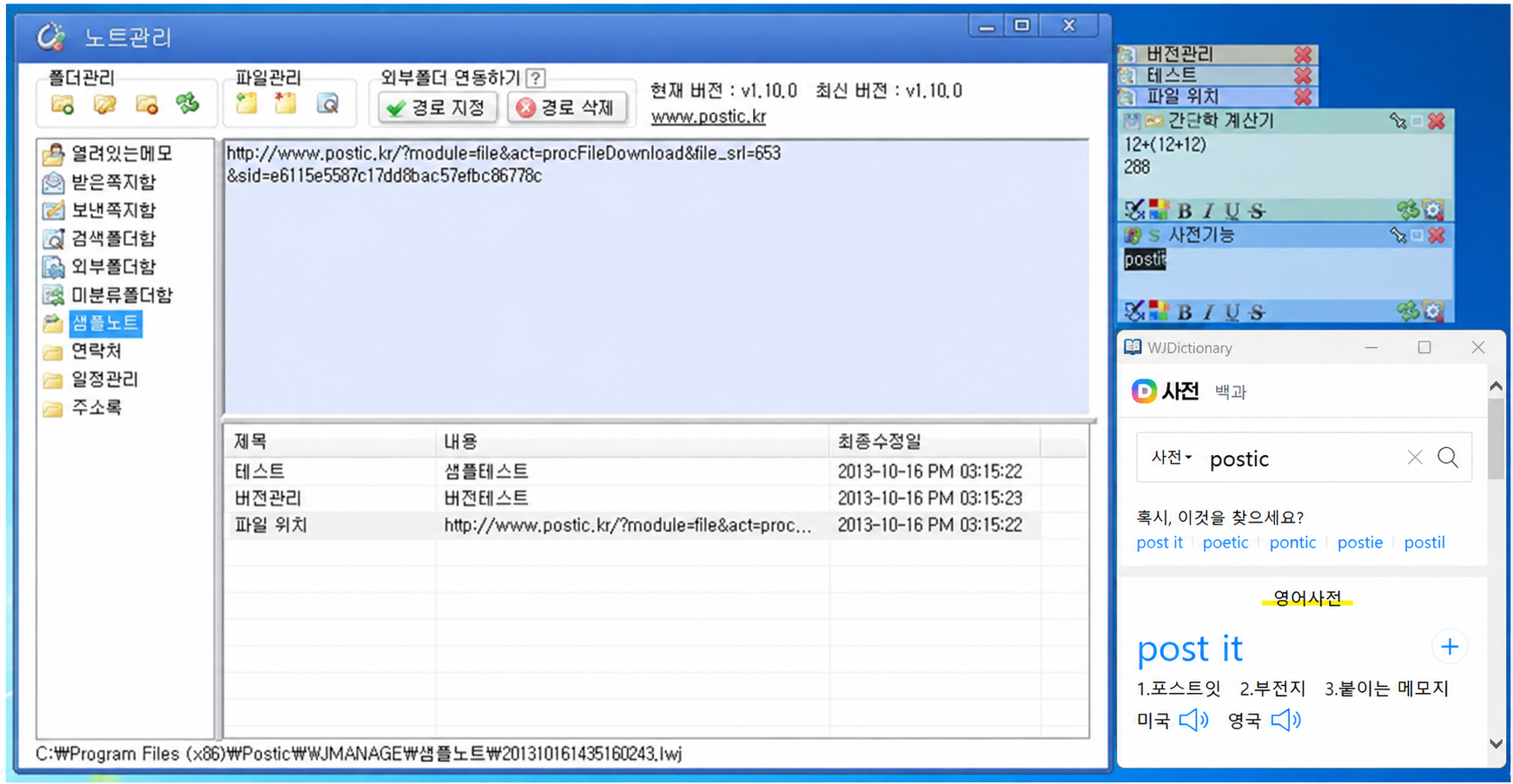Open the 사전 dropdown in the search box
1513x784 pixels.
pyautogui.click(x=1172, y=457)
